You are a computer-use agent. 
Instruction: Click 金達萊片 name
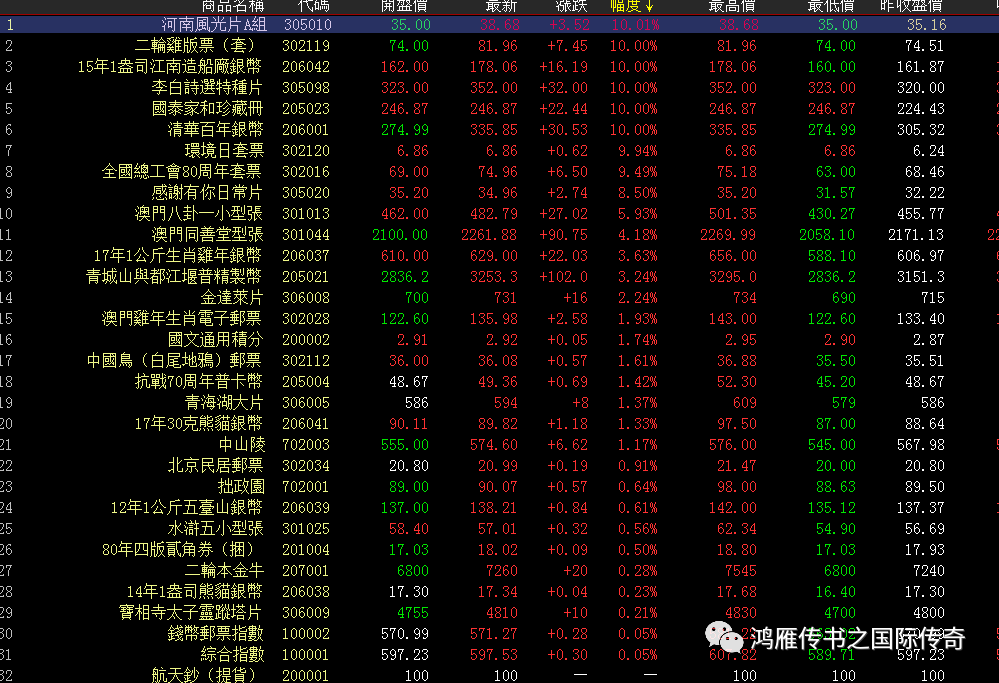pyautogui.click(x=232, y=298)
